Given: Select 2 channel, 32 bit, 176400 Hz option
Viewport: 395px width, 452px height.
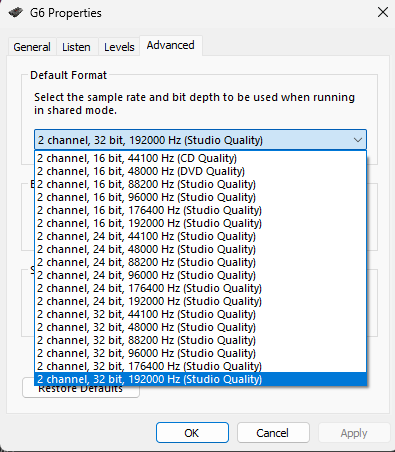Looking at the screenshot, I should click(x=200, y=366).
